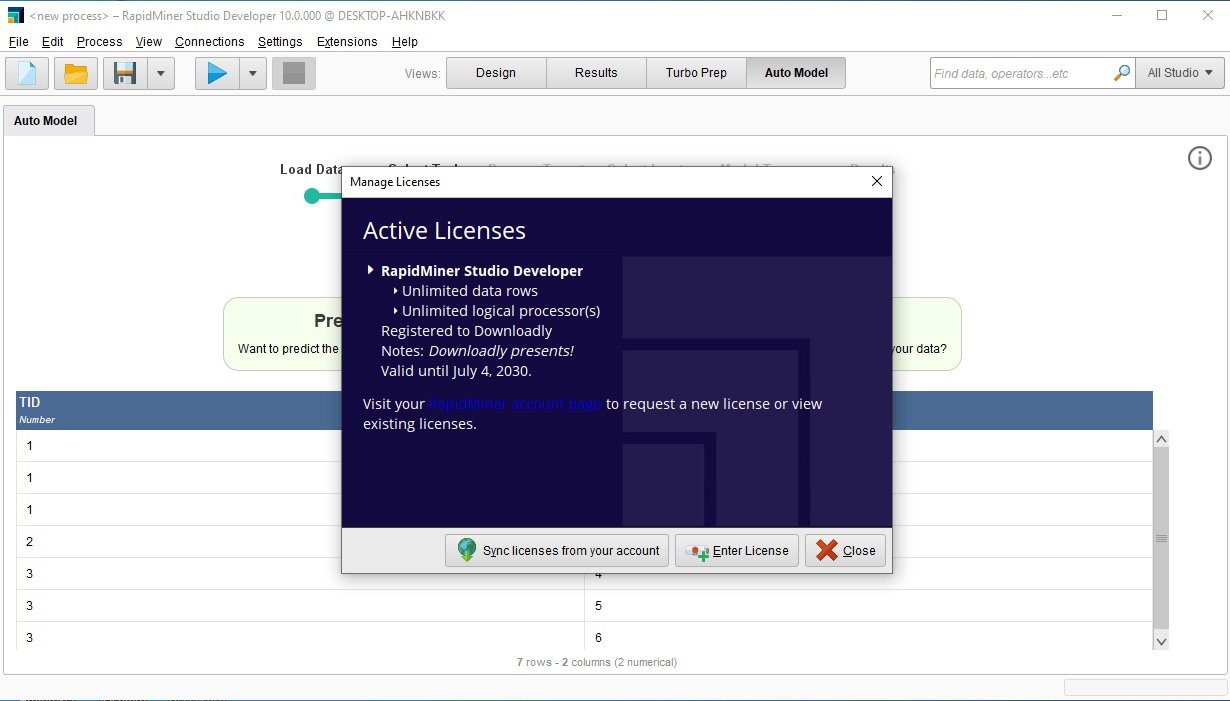The height and width of the screenshot is (701, 1230).
Task: Switch to the Auto Model view
Action: coord(796,73)
